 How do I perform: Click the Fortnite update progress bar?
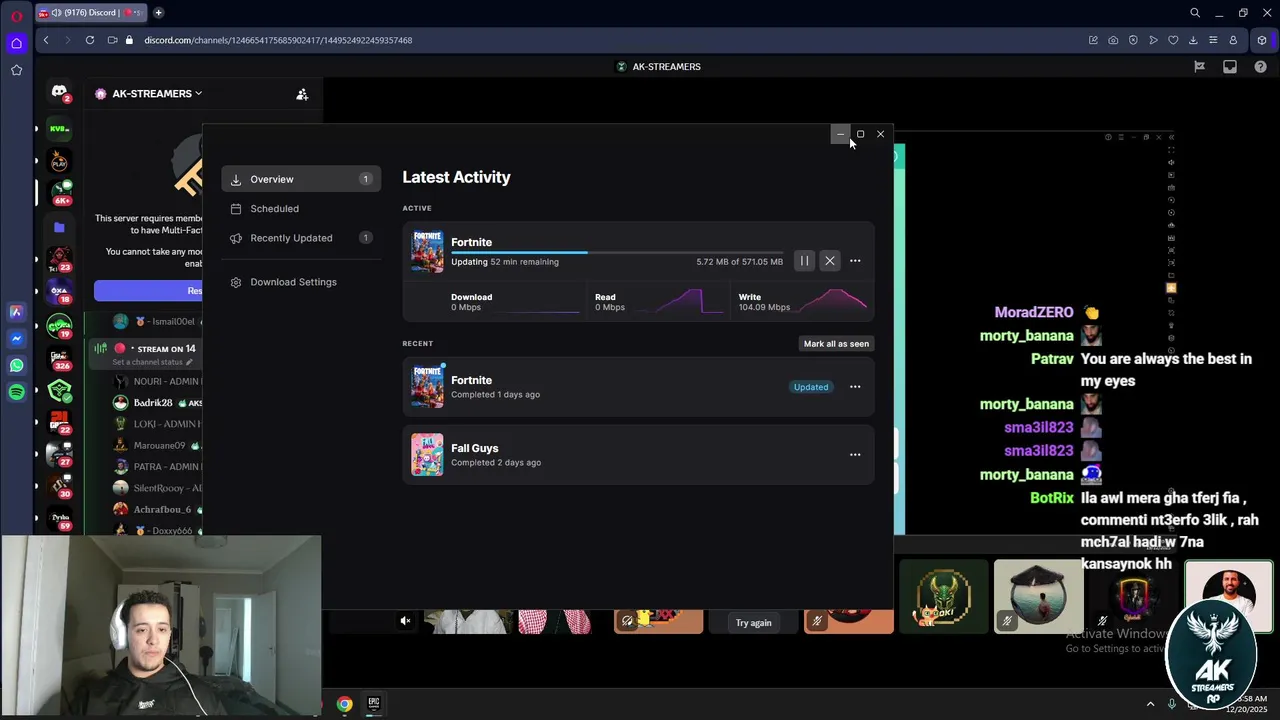click(x=617, y=253)
